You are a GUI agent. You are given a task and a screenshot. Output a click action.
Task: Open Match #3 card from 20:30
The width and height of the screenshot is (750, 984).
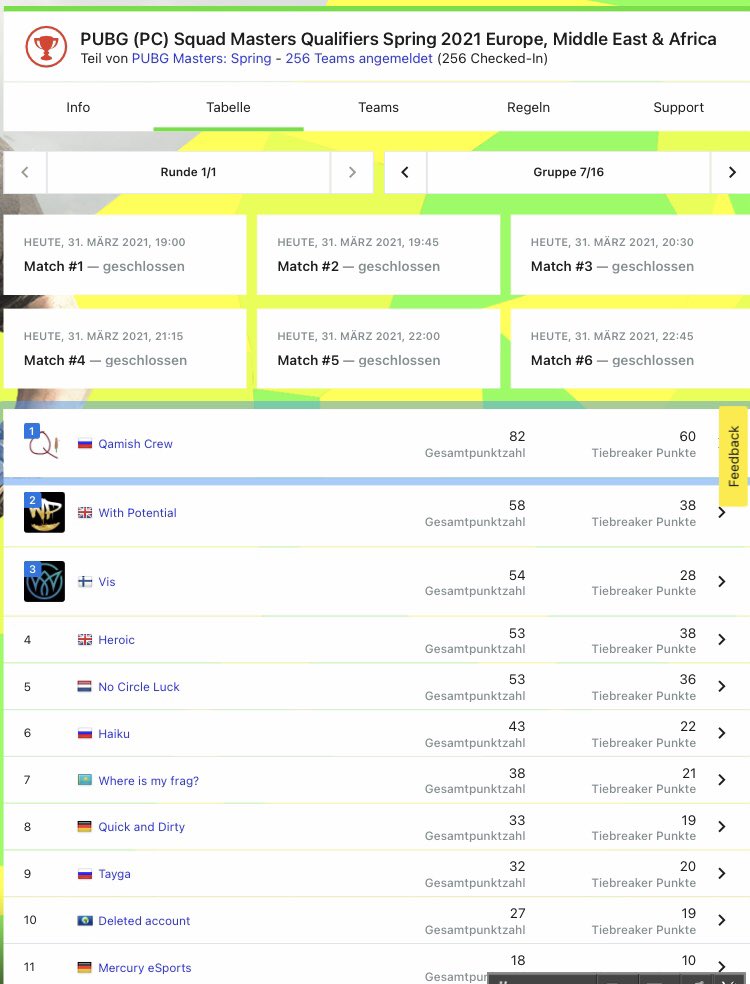tap(630, 255)
